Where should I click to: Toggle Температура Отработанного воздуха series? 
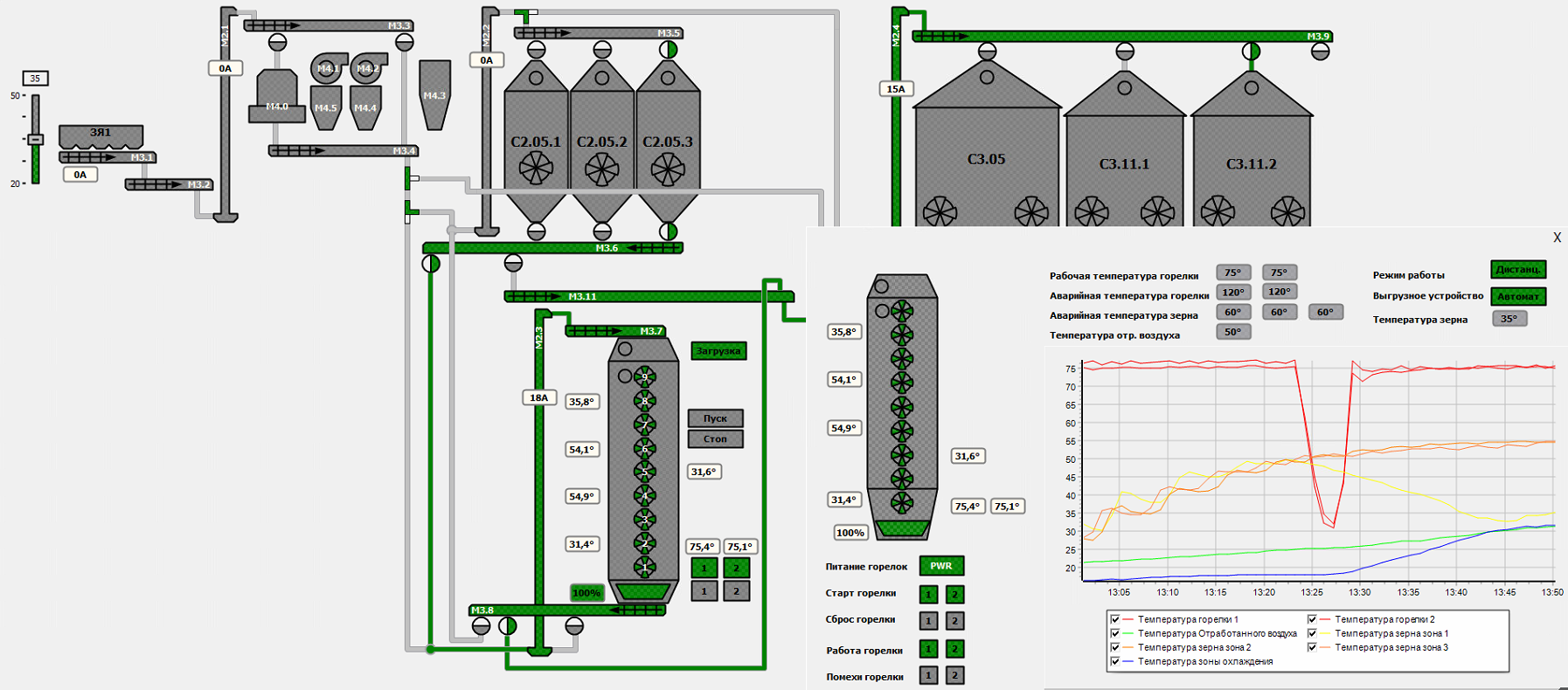pyautogui.click(x=1115, y=633)
